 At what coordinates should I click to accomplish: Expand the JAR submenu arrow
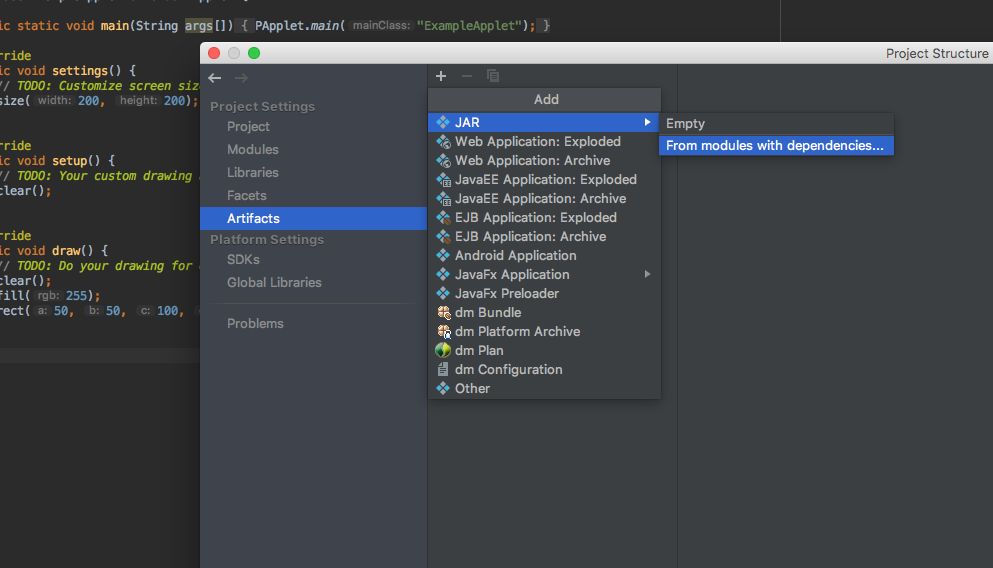click(x=648, y=123)
